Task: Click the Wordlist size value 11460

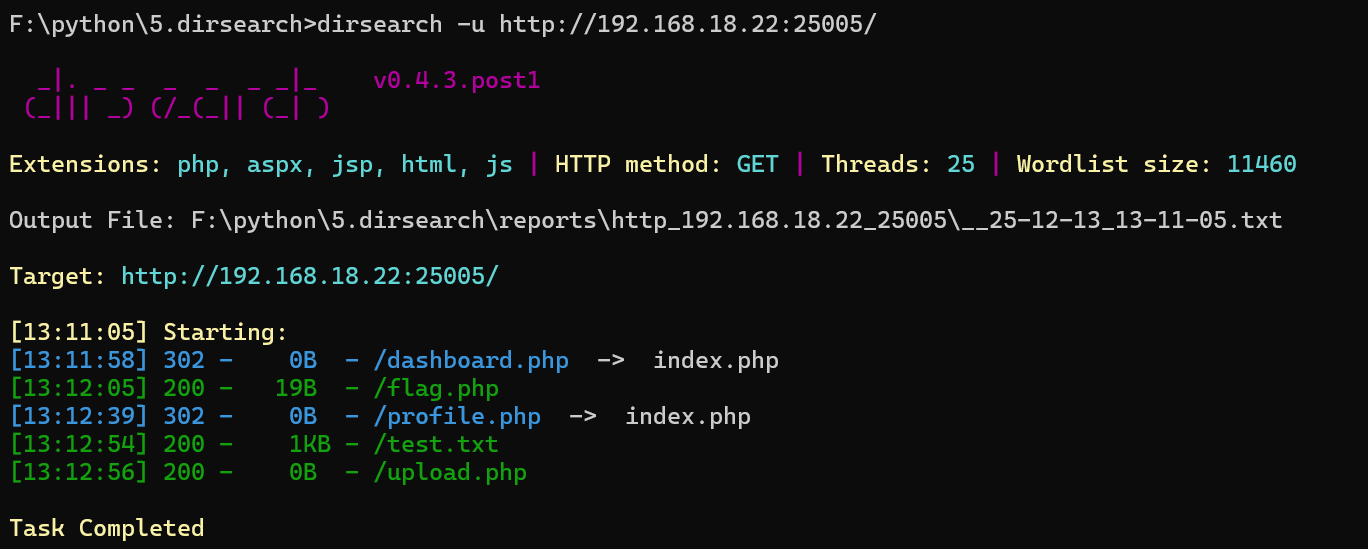Action: point(1261,164)
